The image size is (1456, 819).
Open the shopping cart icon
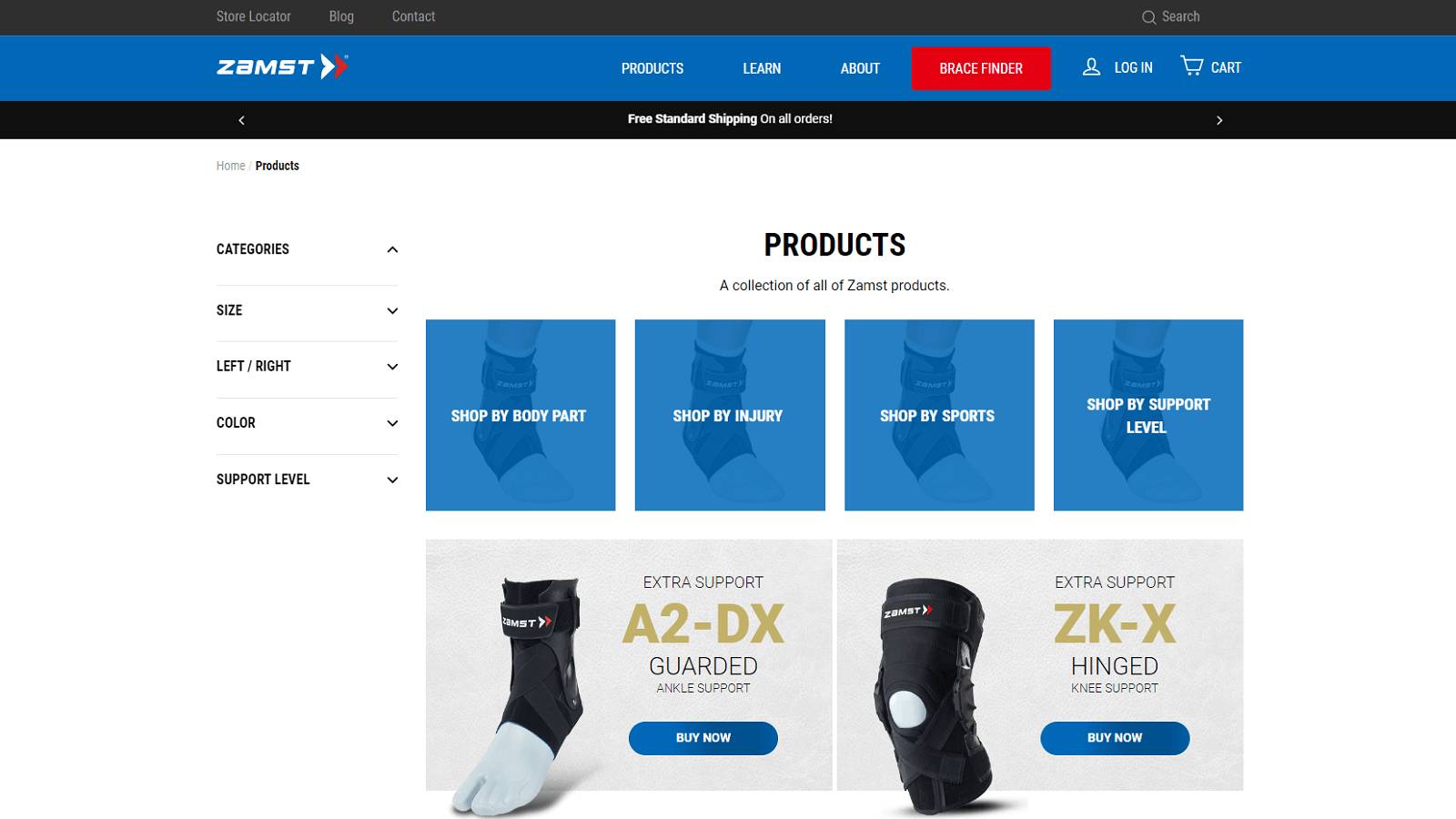(1191, 66)
